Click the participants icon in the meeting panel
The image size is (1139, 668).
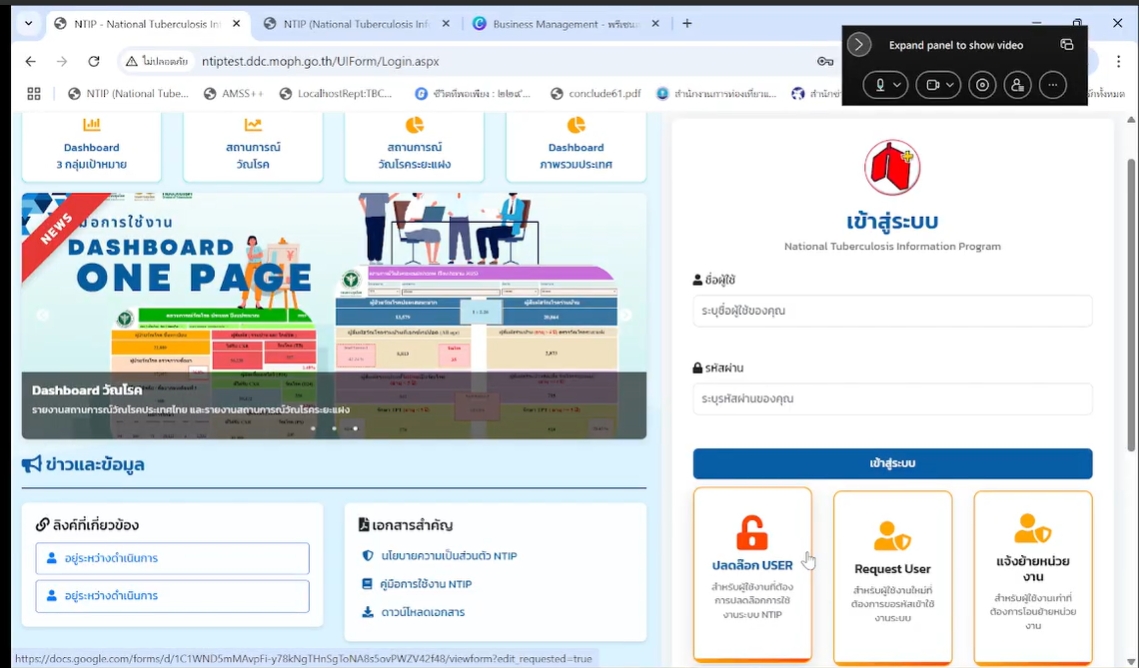click(1017, 86)
